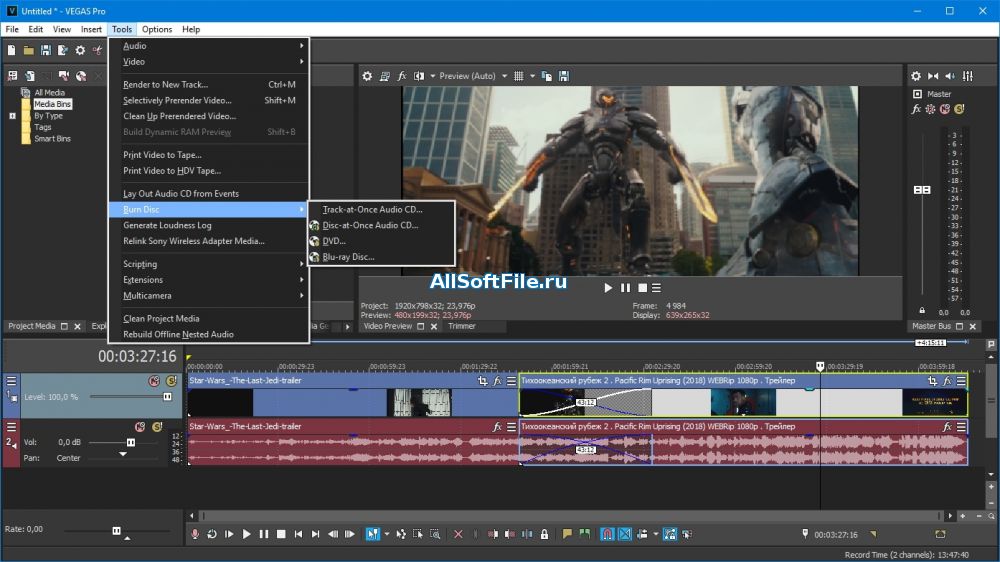Click the Split Screen View icon
The height and width of the screenshot is (562, 1000).
[419, 76]
